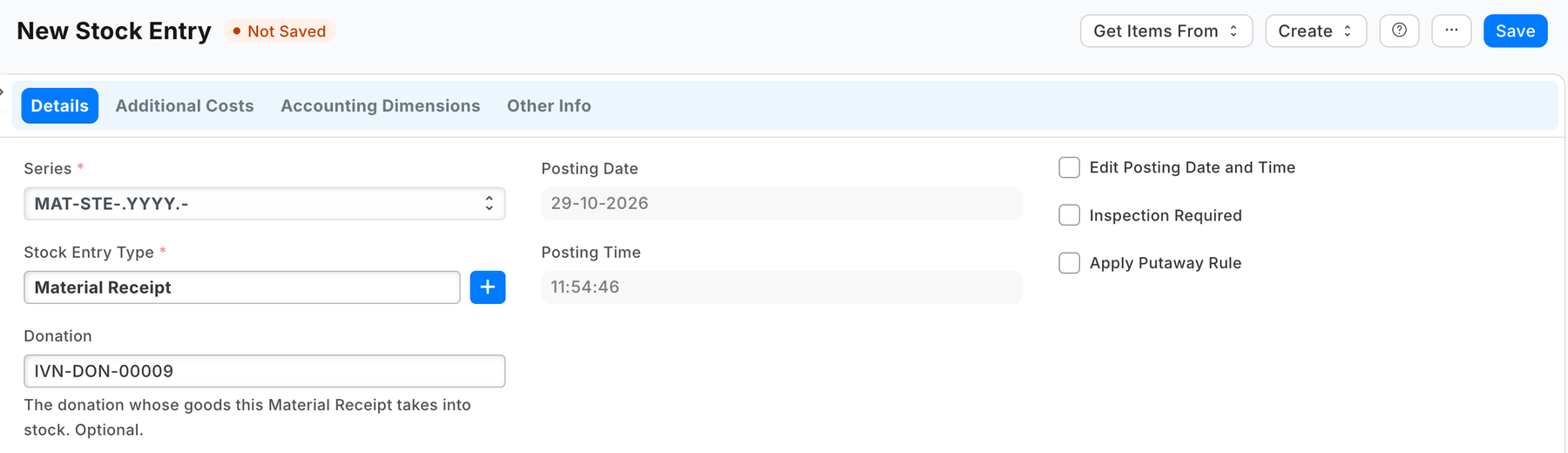1568x453 pixels.
Task: Click the Stock Entry Type label
Action: [89, 253]
